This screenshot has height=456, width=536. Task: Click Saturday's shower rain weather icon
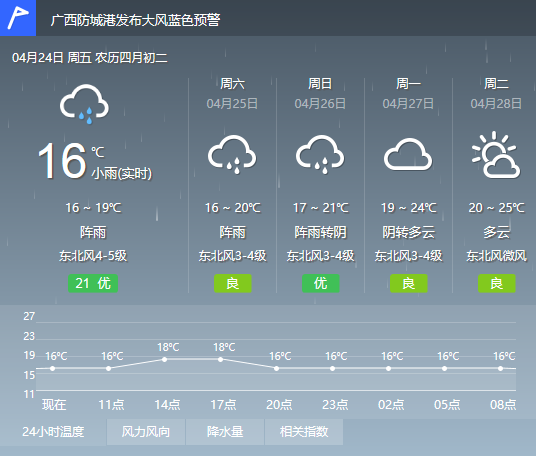pos(232,155)
